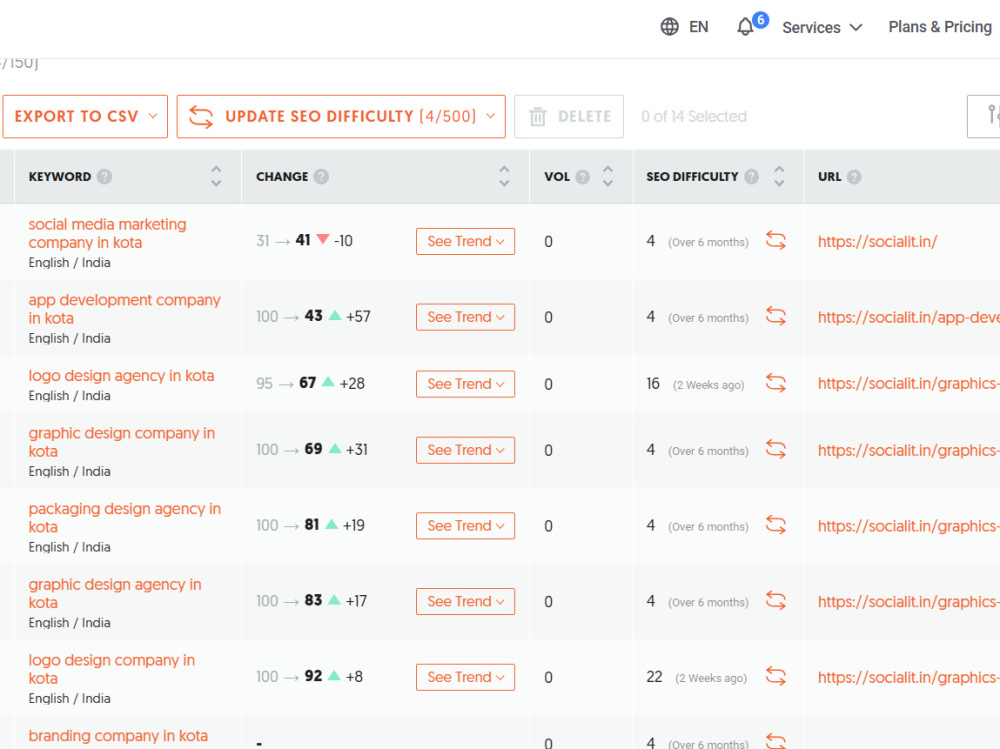The image size is (1000, 749).
Task: Refresh SEO difficulty for logo design company row
Action: click(x=776, y=676)
